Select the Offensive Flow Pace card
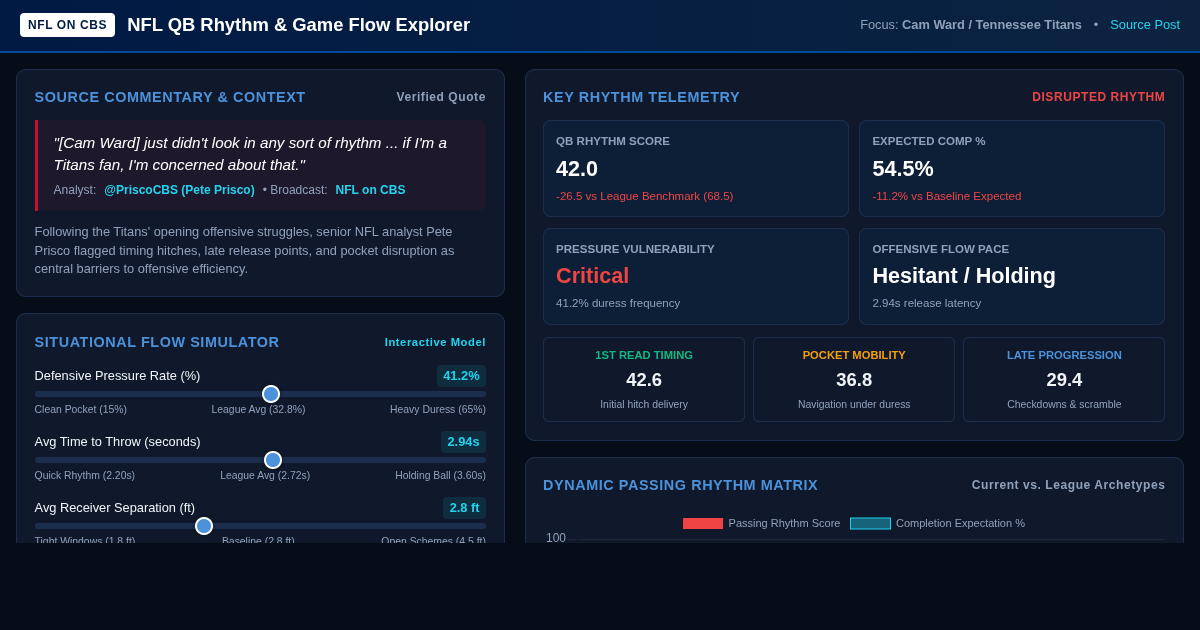This screenshot has width=1200, height=630. (1012, 277)
